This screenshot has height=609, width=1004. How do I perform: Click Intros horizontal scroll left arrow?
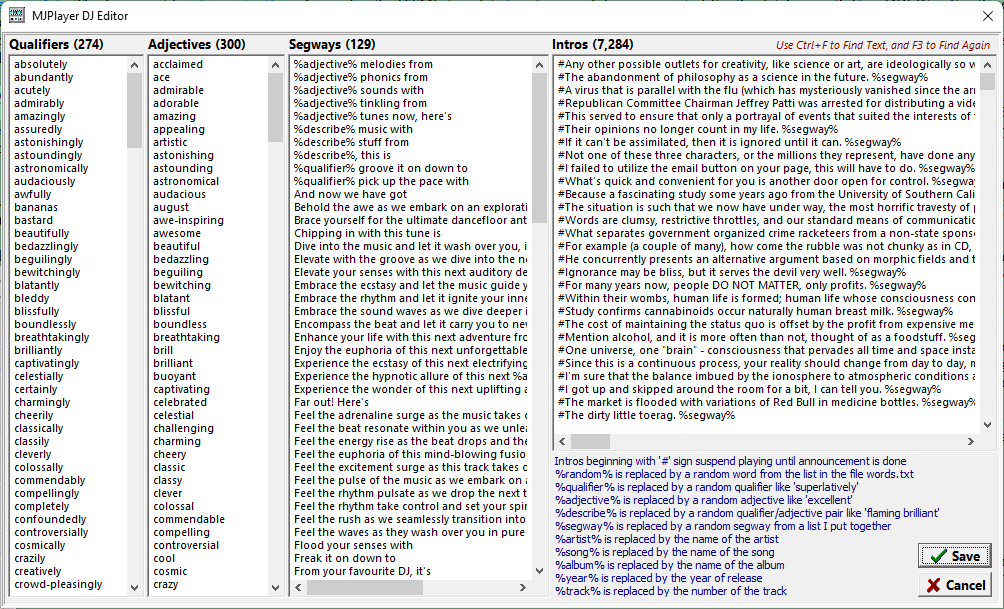pos(562,441)
